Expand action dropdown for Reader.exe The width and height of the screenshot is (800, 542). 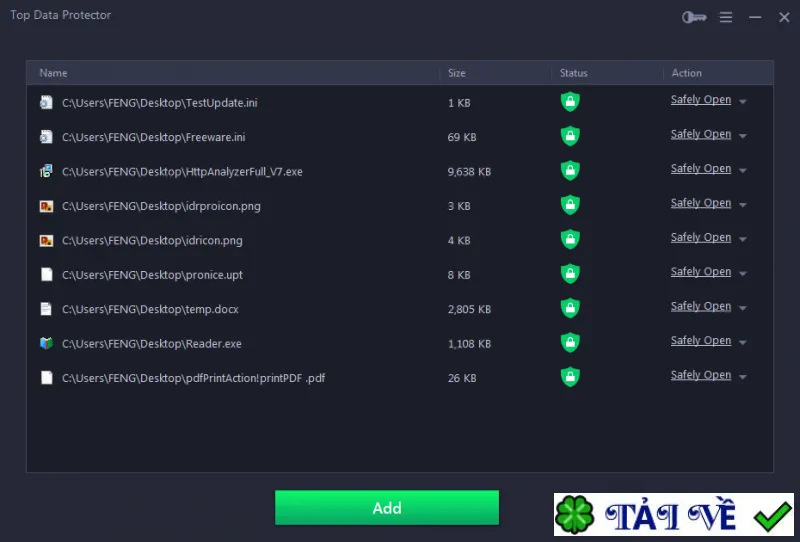(743, 342)
